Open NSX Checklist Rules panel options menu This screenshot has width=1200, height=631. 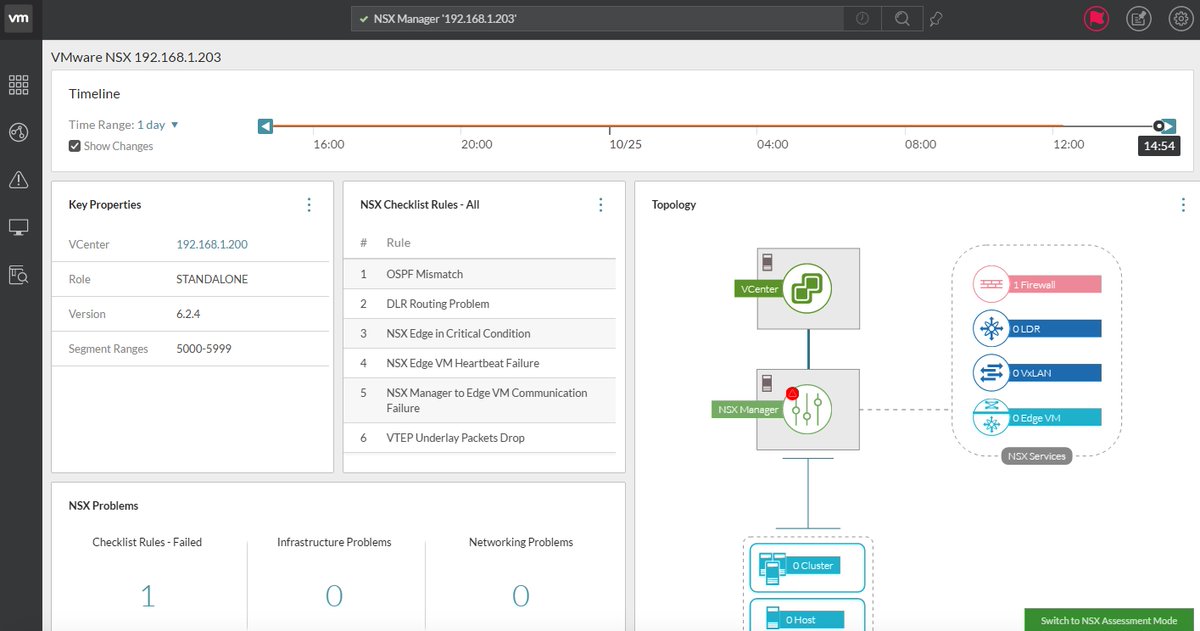(x=601, y=205)
